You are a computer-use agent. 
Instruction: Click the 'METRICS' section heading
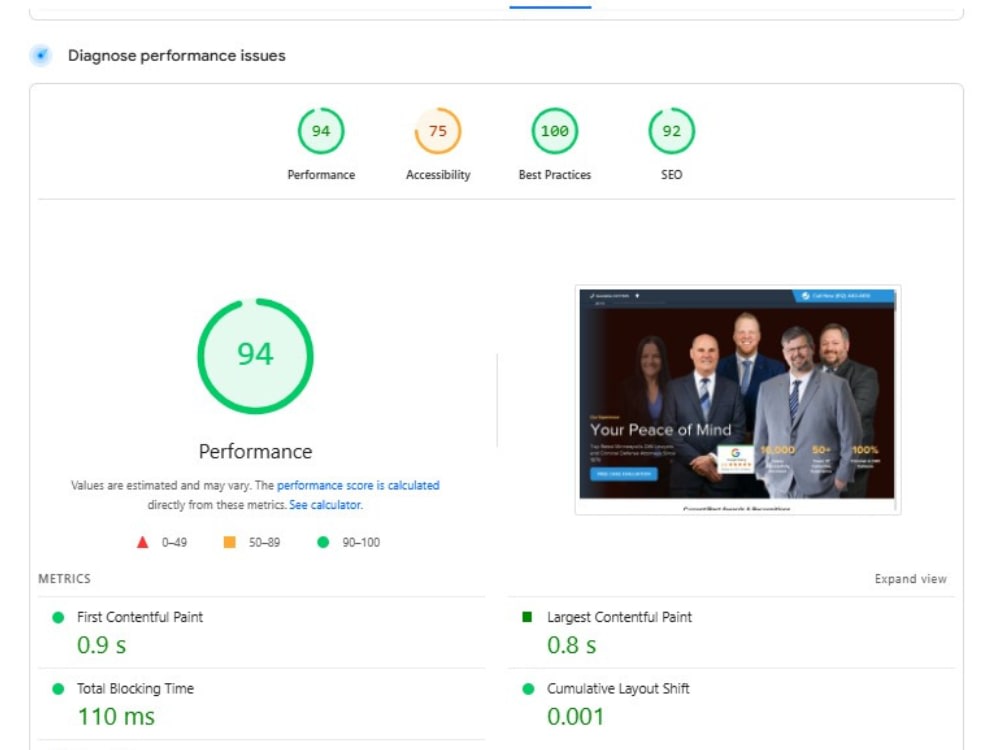(x=64, y=579)
